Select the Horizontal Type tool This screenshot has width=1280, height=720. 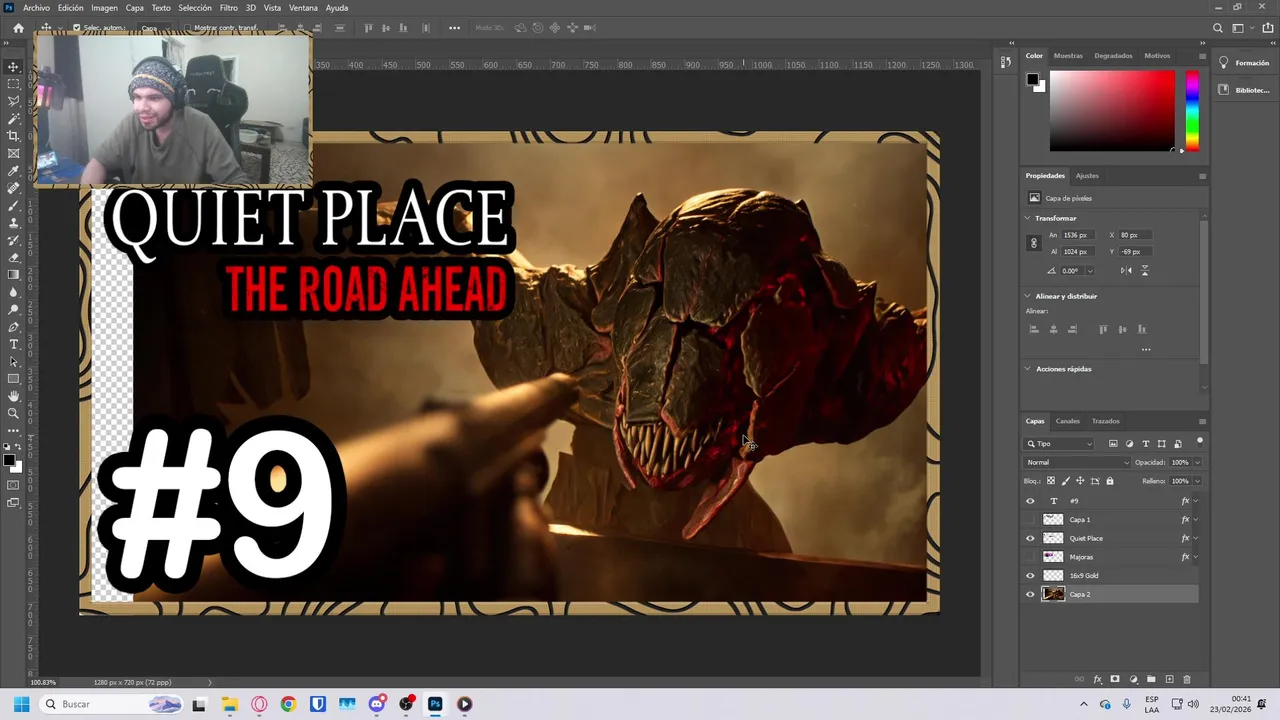[13, 344]
